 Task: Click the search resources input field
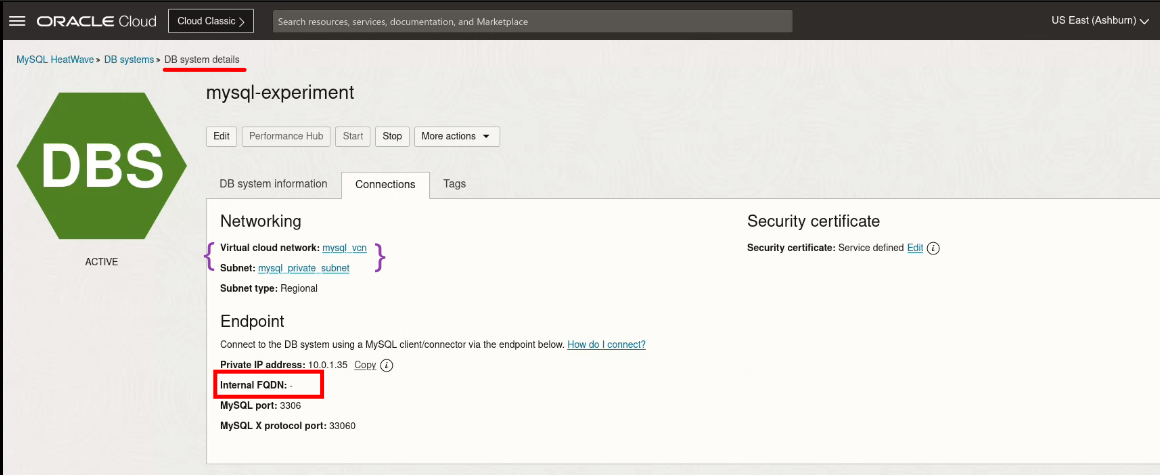pos(532,21)
